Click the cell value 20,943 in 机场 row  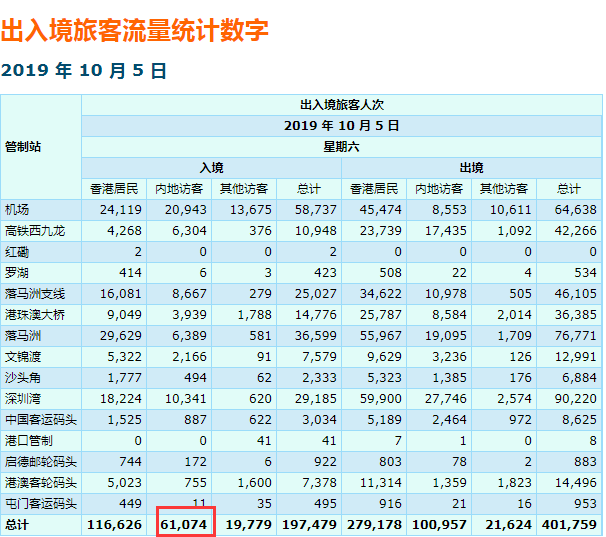(186, 210)
